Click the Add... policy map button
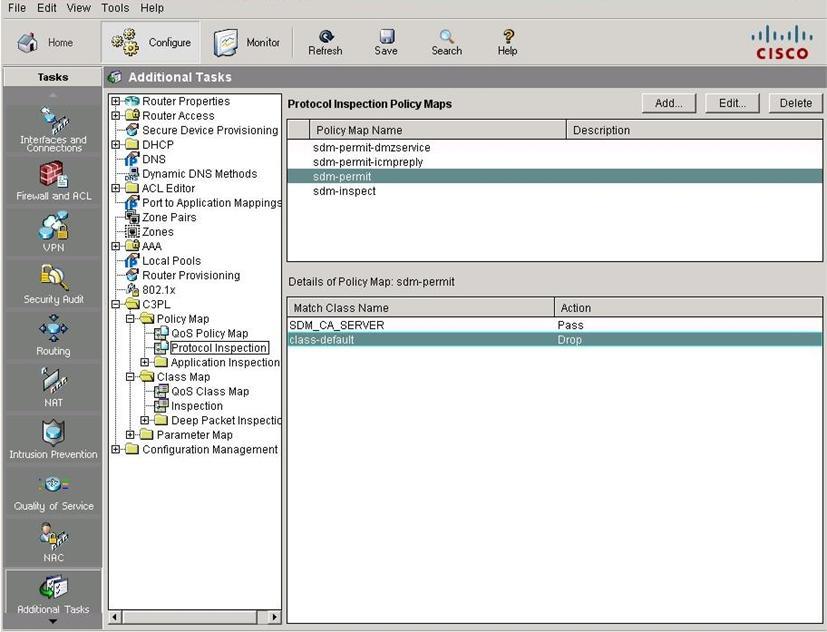The height and width of the screenshot is (632, 827). [669, 103]
